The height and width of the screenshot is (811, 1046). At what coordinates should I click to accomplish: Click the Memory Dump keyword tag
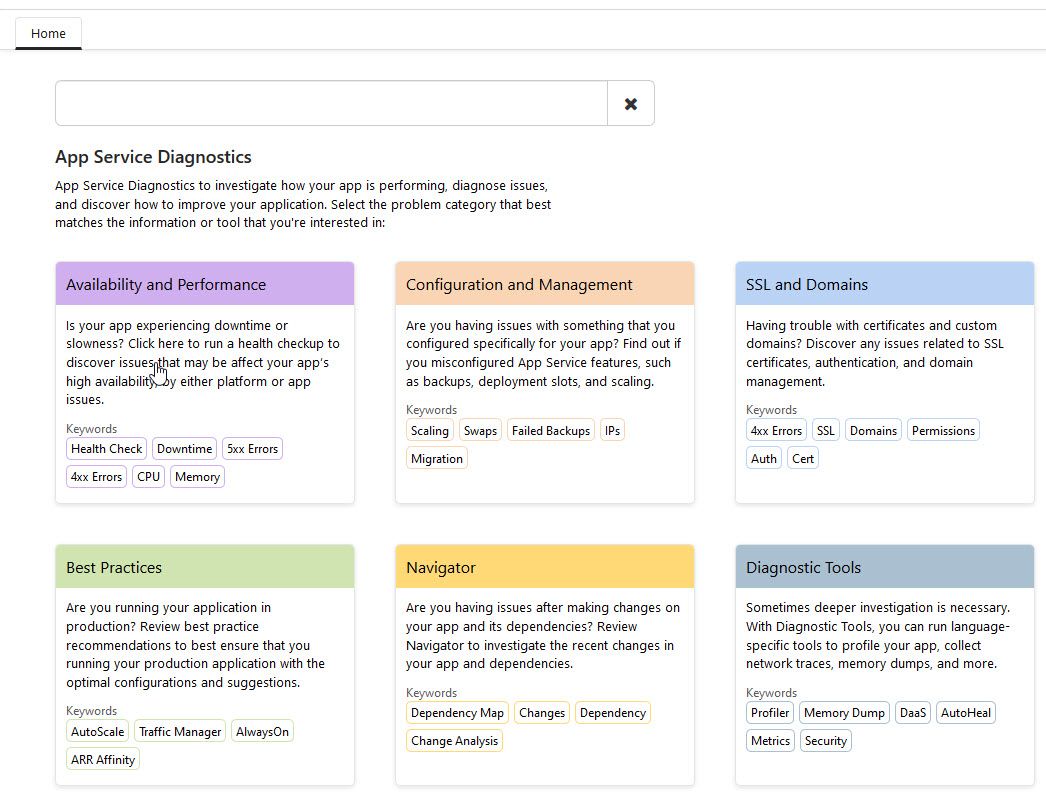tap(844, 713)
